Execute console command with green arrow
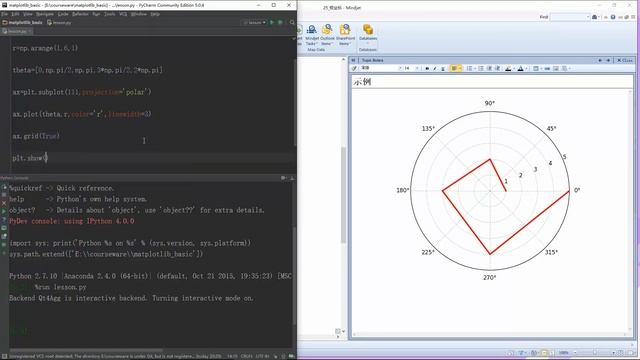Viewport: 640px width, 360px height. pyautogui.click(x=4, y=211)
